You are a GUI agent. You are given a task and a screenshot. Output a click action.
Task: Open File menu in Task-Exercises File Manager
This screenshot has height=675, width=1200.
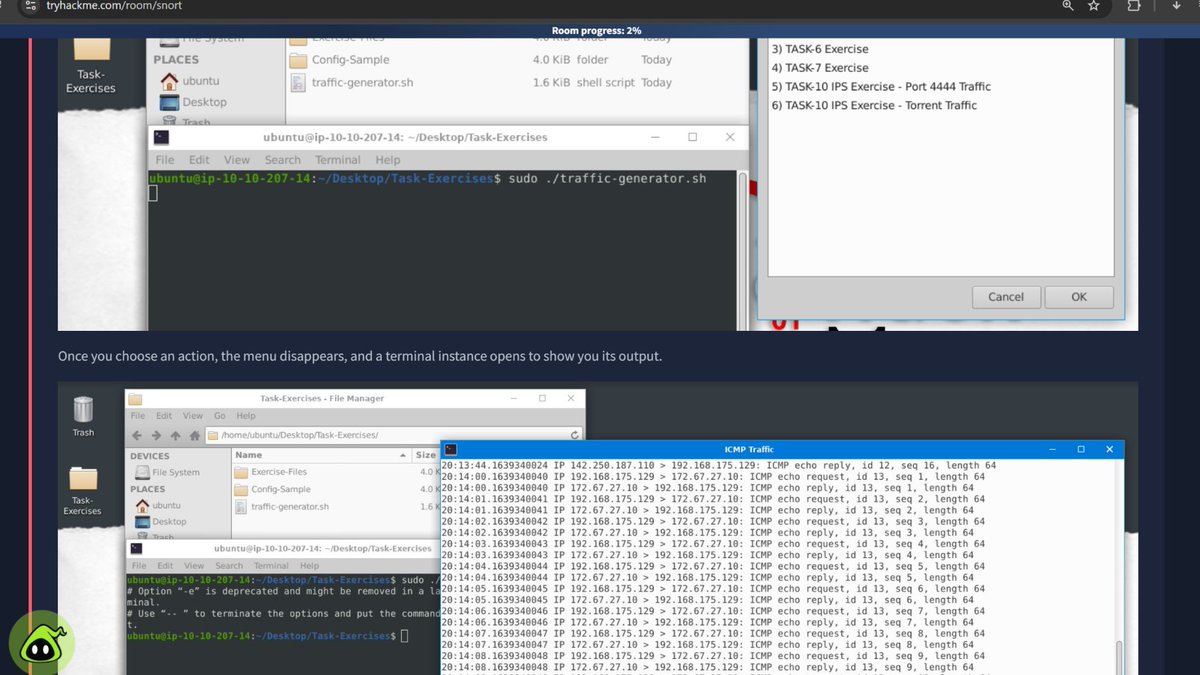138,416
